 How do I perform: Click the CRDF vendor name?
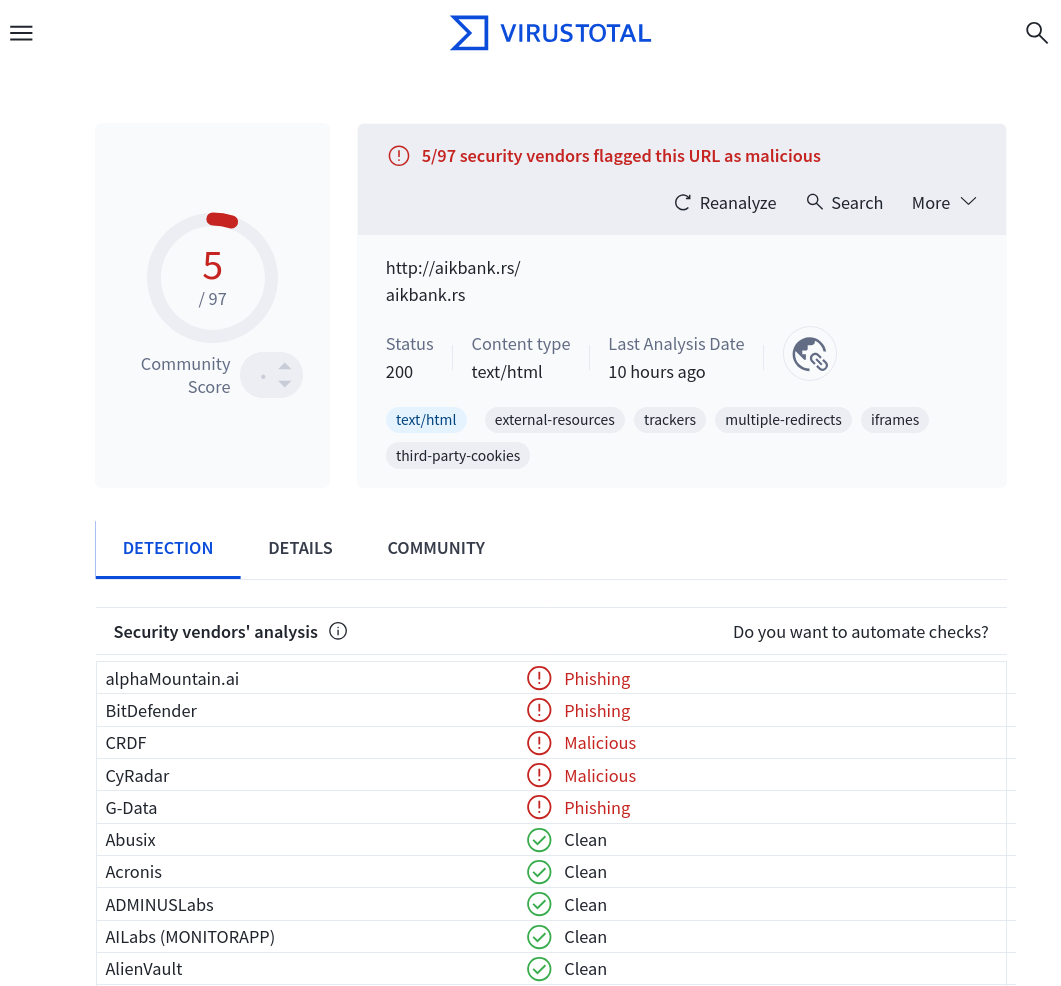pyautogui.click(x=126, y=743)
